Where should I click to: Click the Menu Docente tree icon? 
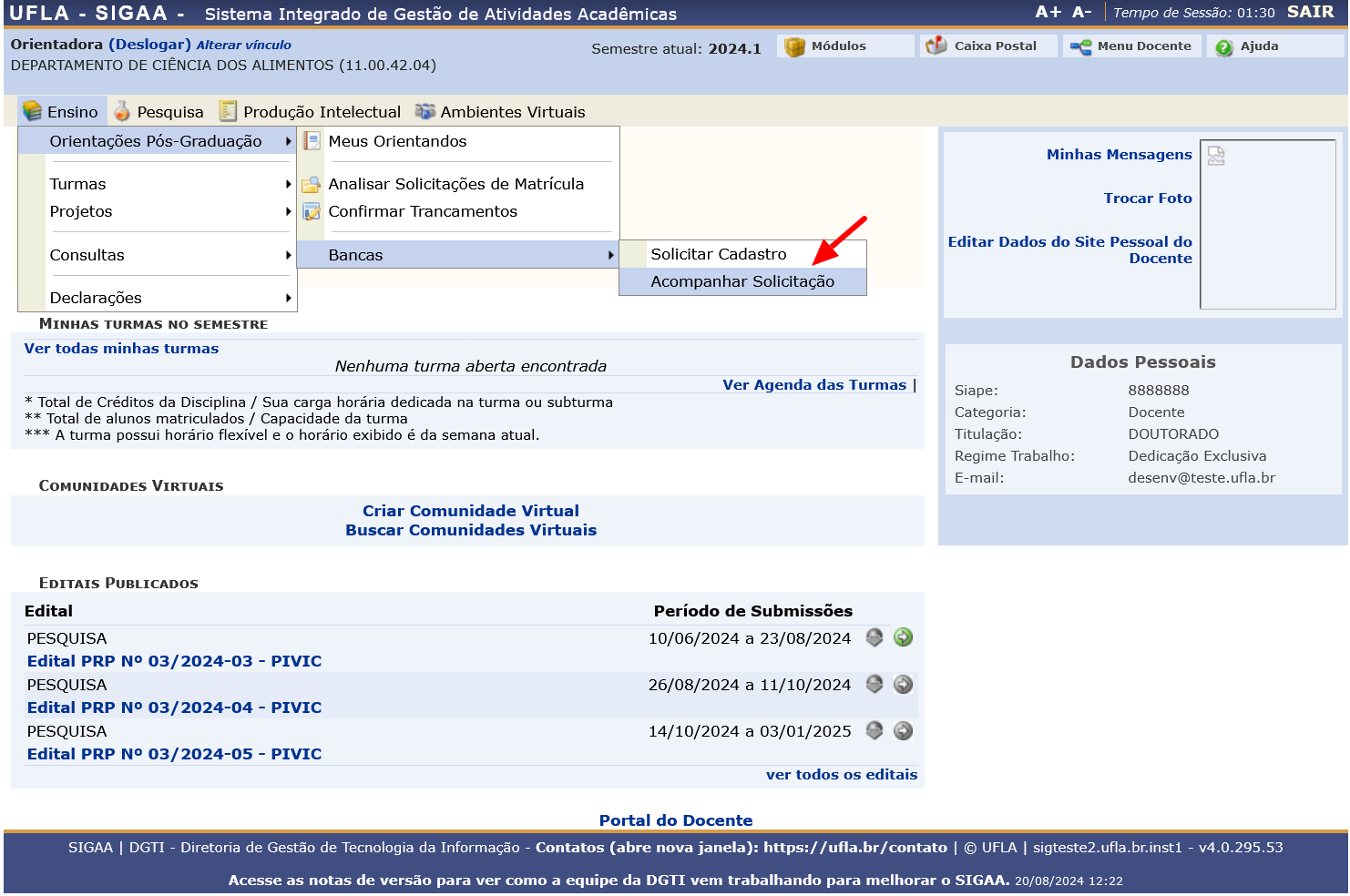pos(1080,47)
